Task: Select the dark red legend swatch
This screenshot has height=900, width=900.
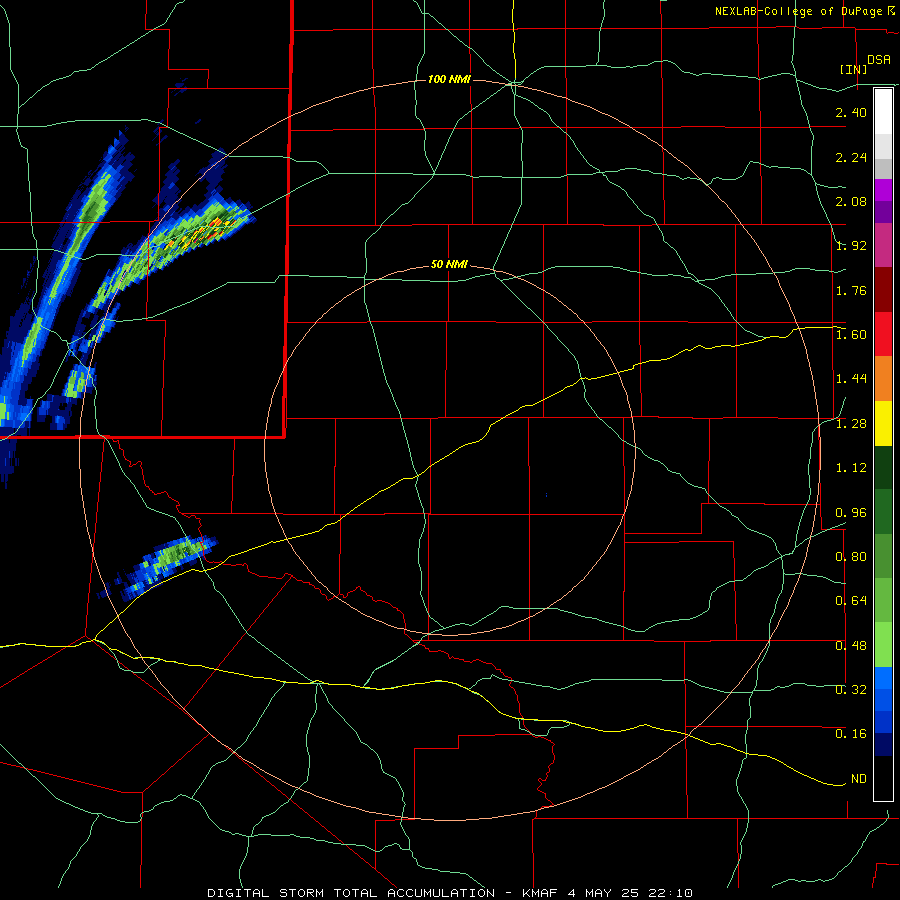Action: point(883,290)
